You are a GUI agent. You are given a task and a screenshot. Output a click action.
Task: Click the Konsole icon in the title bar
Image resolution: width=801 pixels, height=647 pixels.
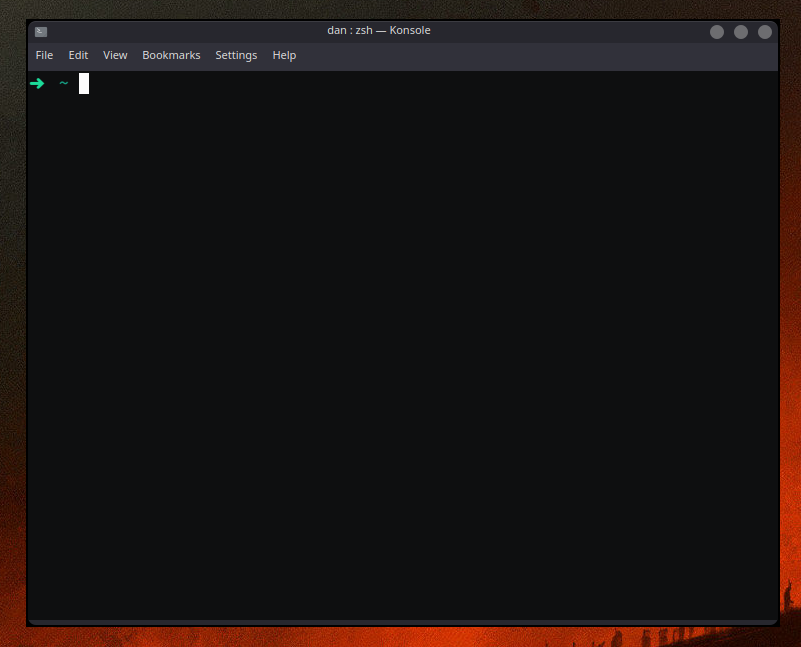pyautogui.click(x=41, y=30)
